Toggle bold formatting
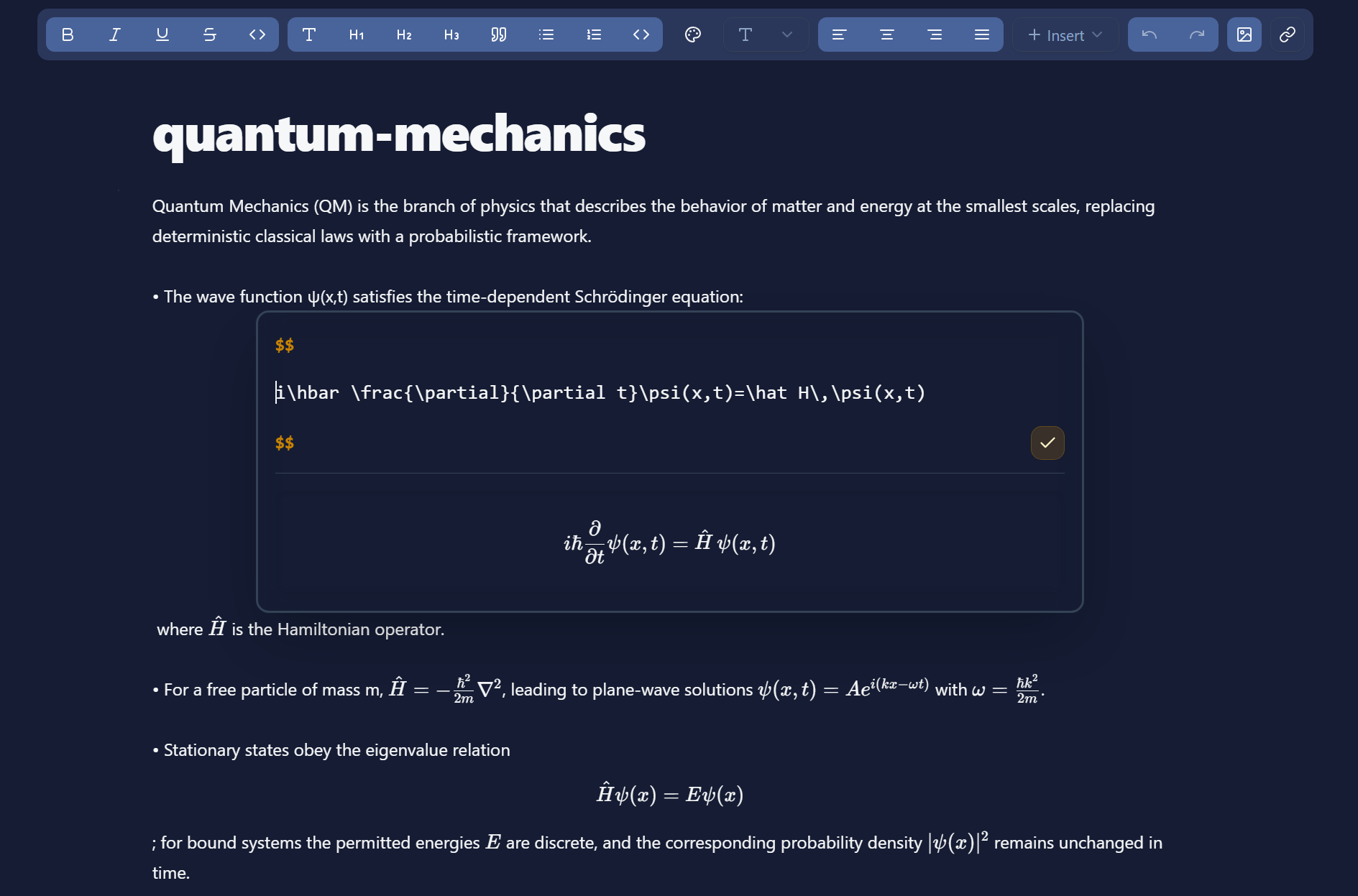Screen dimensions: 1358x896 [x=67, y=34]
